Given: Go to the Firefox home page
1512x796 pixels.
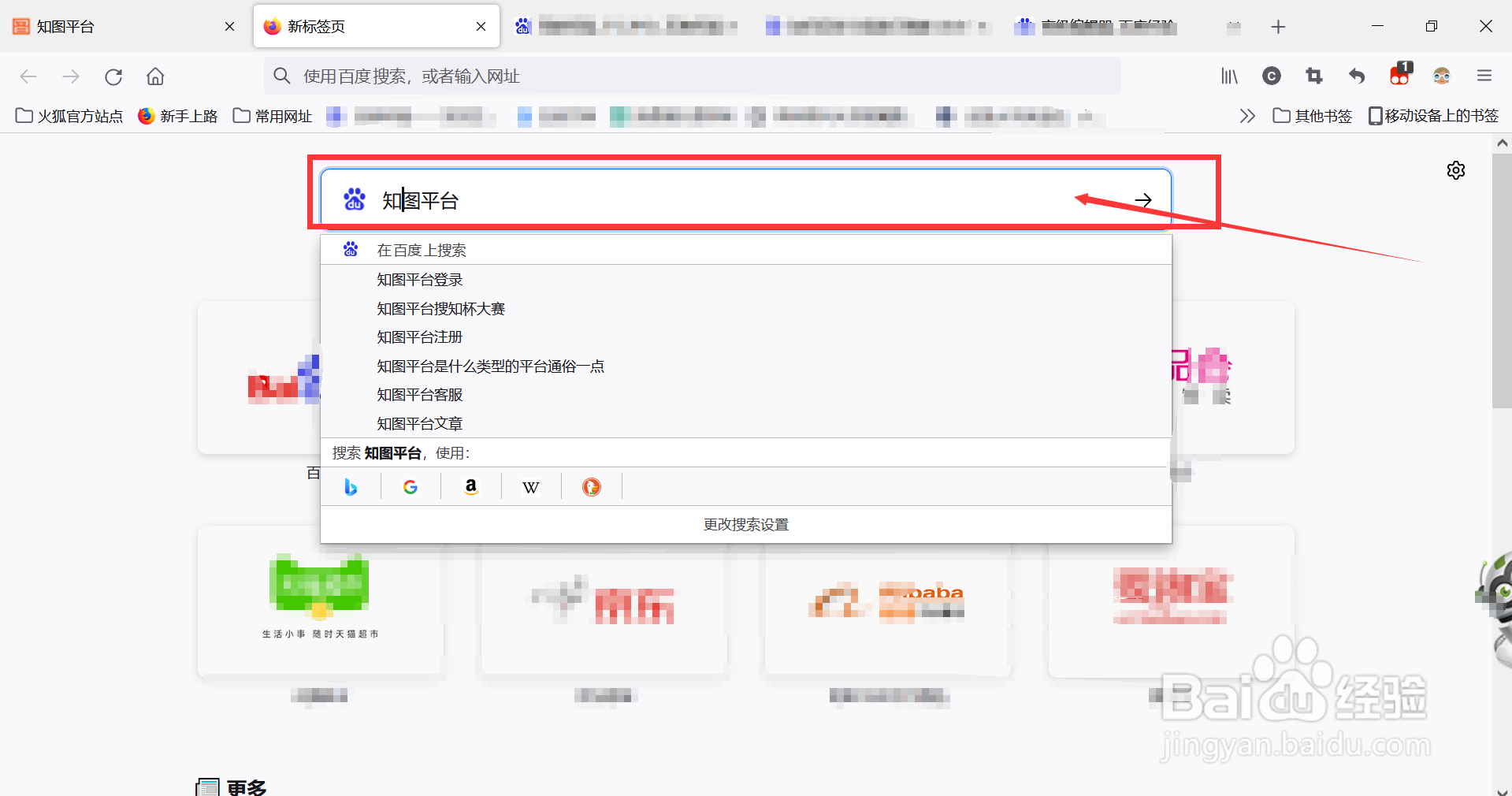Looking at the screenshot, I should (155, 76).
